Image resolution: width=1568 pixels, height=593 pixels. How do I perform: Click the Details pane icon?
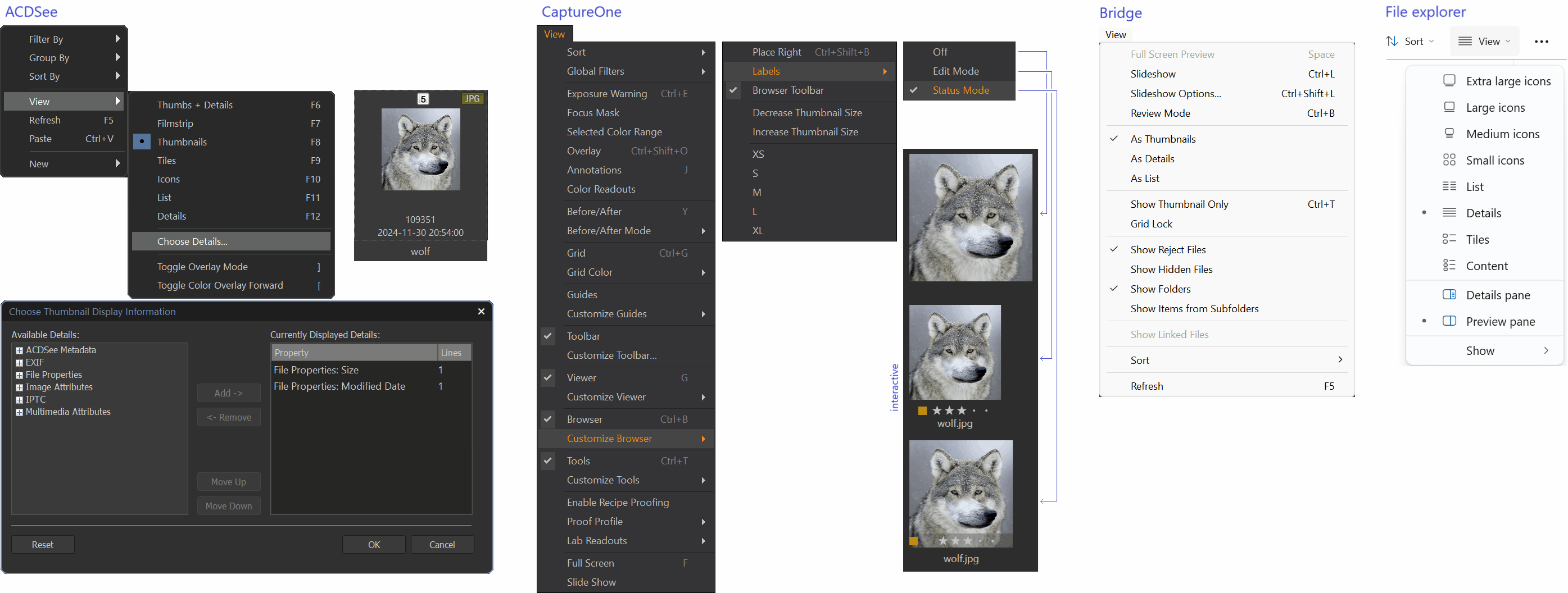click(x=1449, y=294)
